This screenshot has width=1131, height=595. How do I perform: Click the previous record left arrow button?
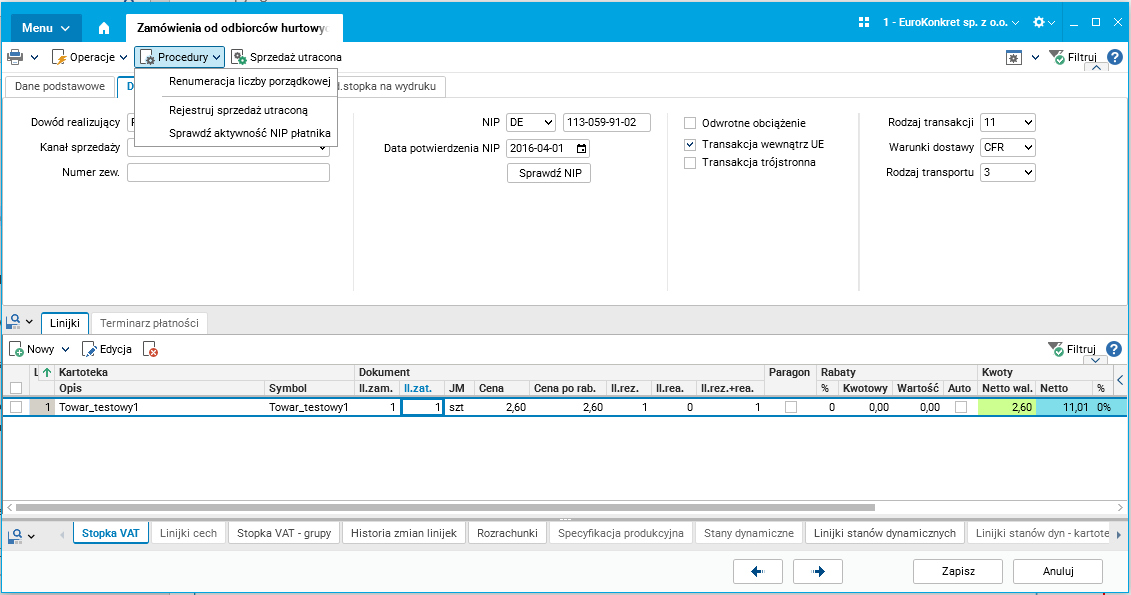click(757, 571)
